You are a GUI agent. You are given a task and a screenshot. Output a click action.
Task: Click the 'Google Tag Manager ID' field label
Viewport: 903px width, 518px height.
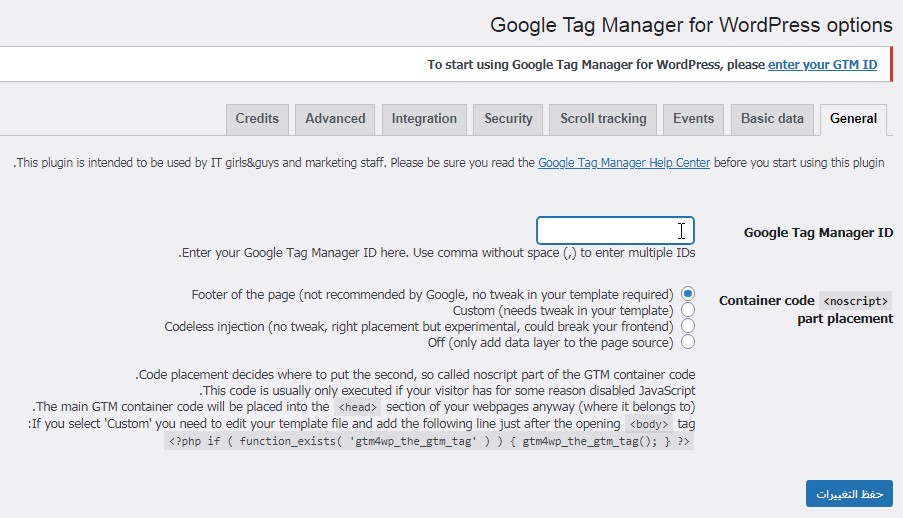818,232
